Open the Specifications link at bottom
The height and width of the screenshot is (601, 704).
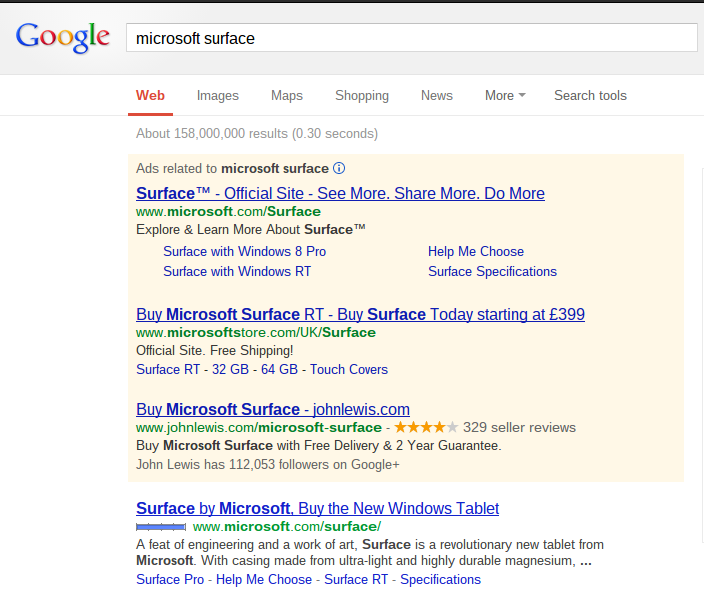pos(440,579)
